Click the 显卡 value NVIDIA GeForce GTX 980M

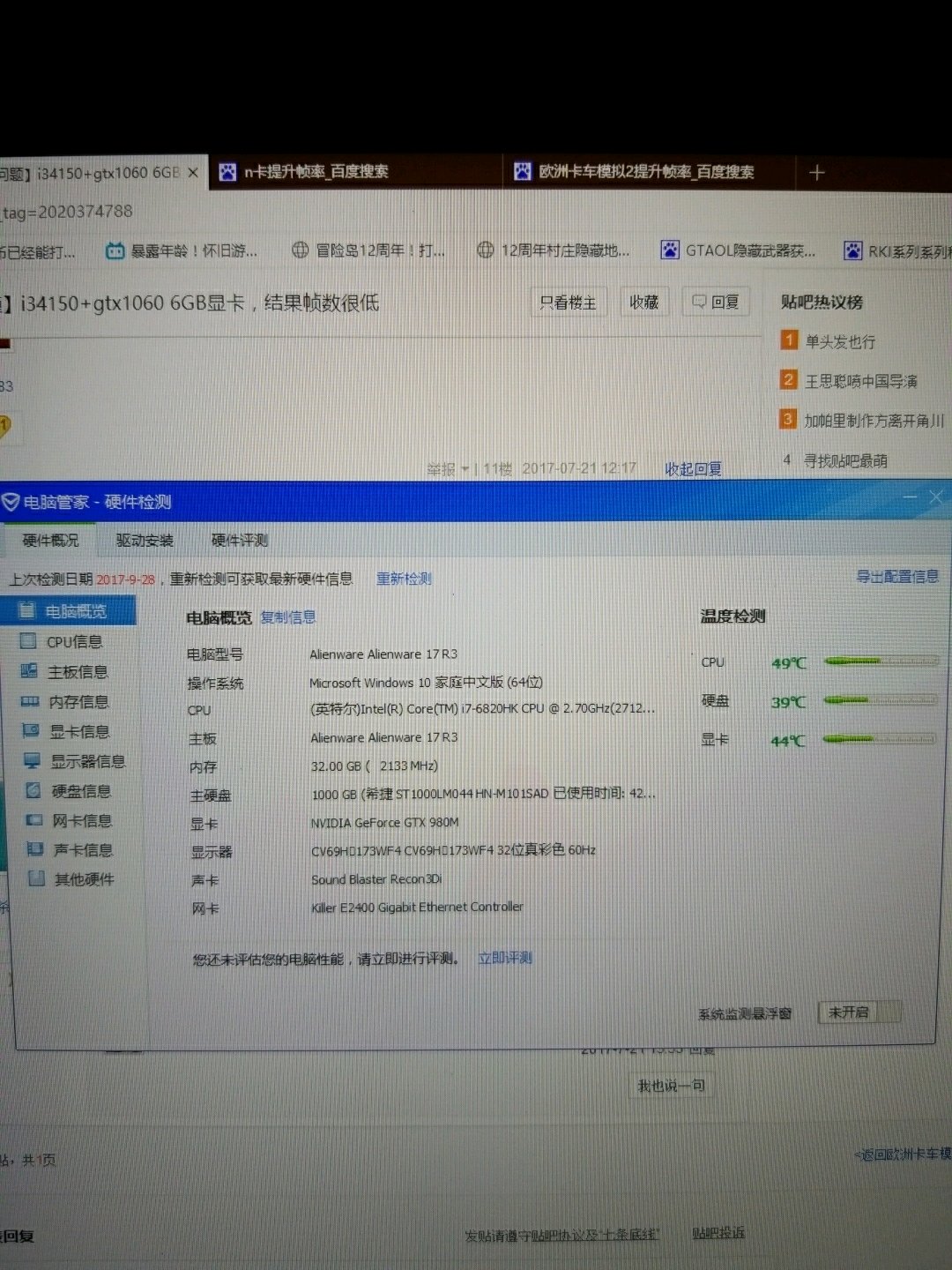pyautogui.click(x=385, y=823)
